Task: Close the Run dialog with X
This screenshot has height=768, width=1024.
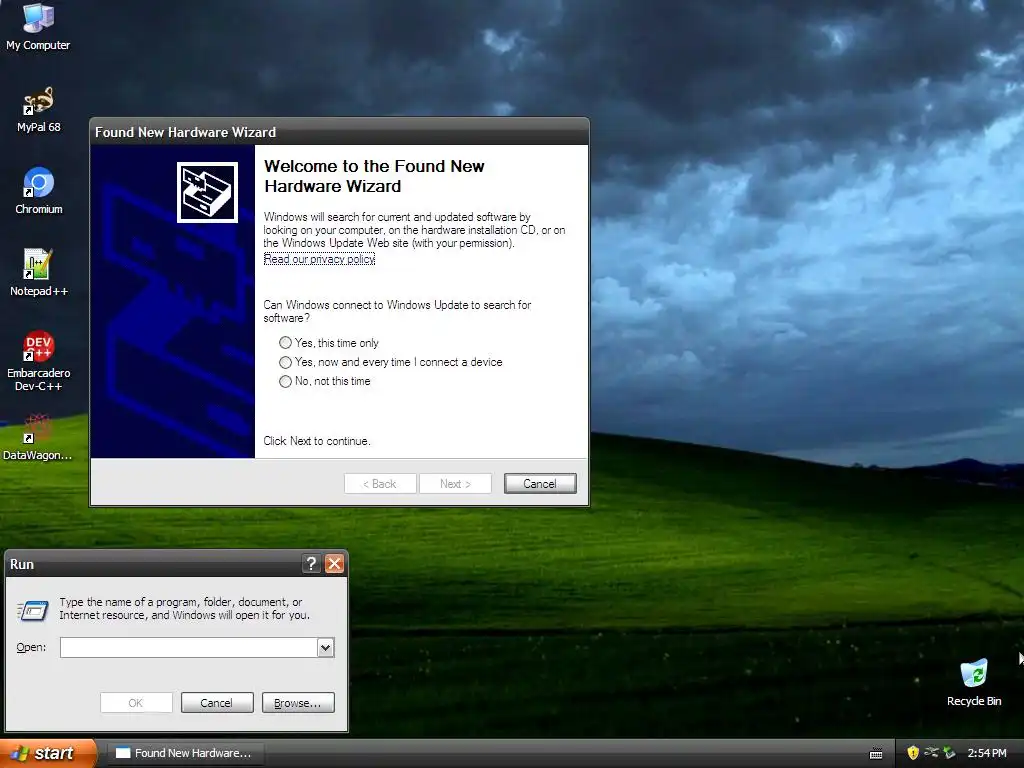Action: (334, 564)
